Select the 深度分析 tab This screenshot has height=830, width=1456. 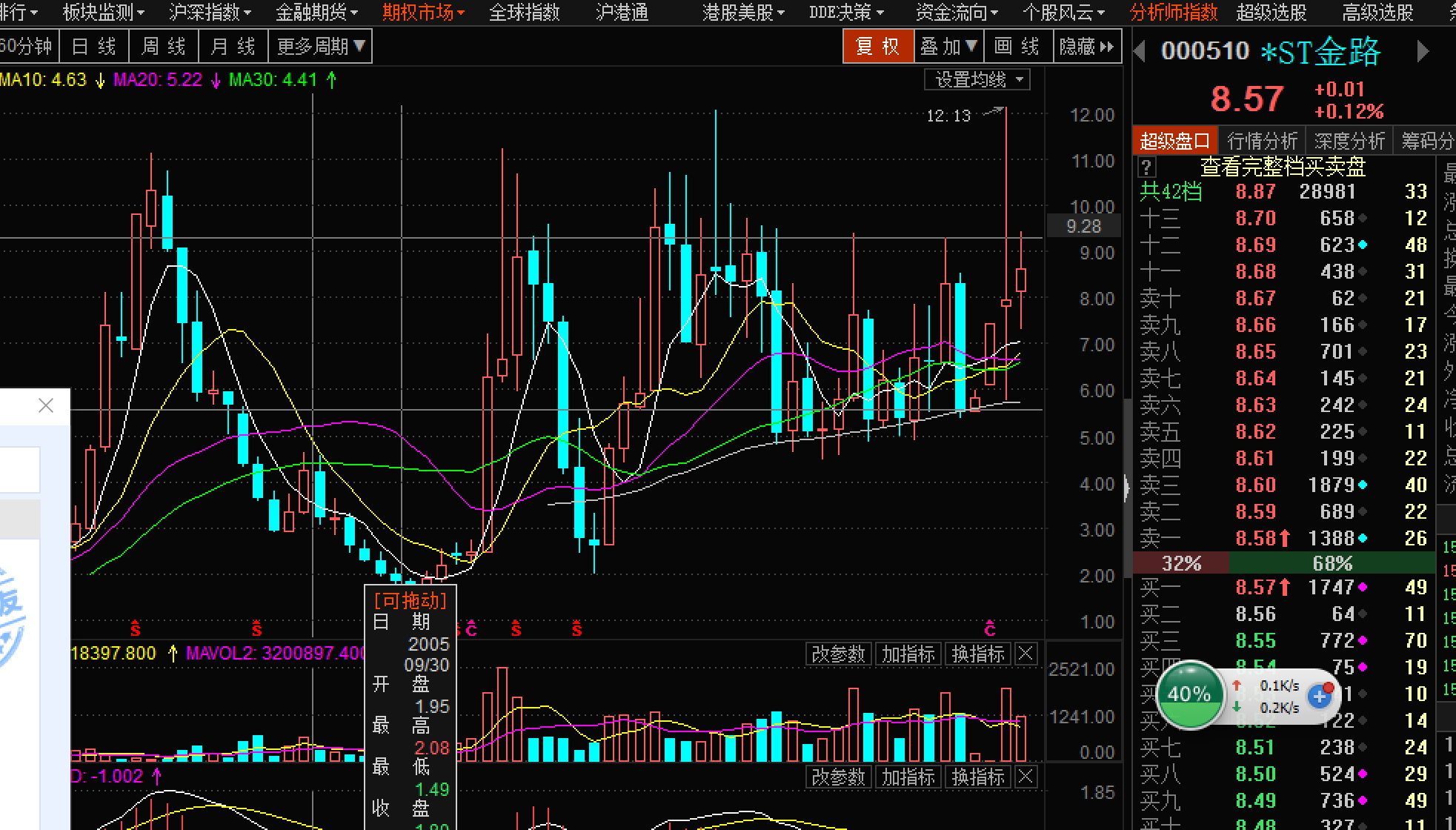pos(1349,141)
